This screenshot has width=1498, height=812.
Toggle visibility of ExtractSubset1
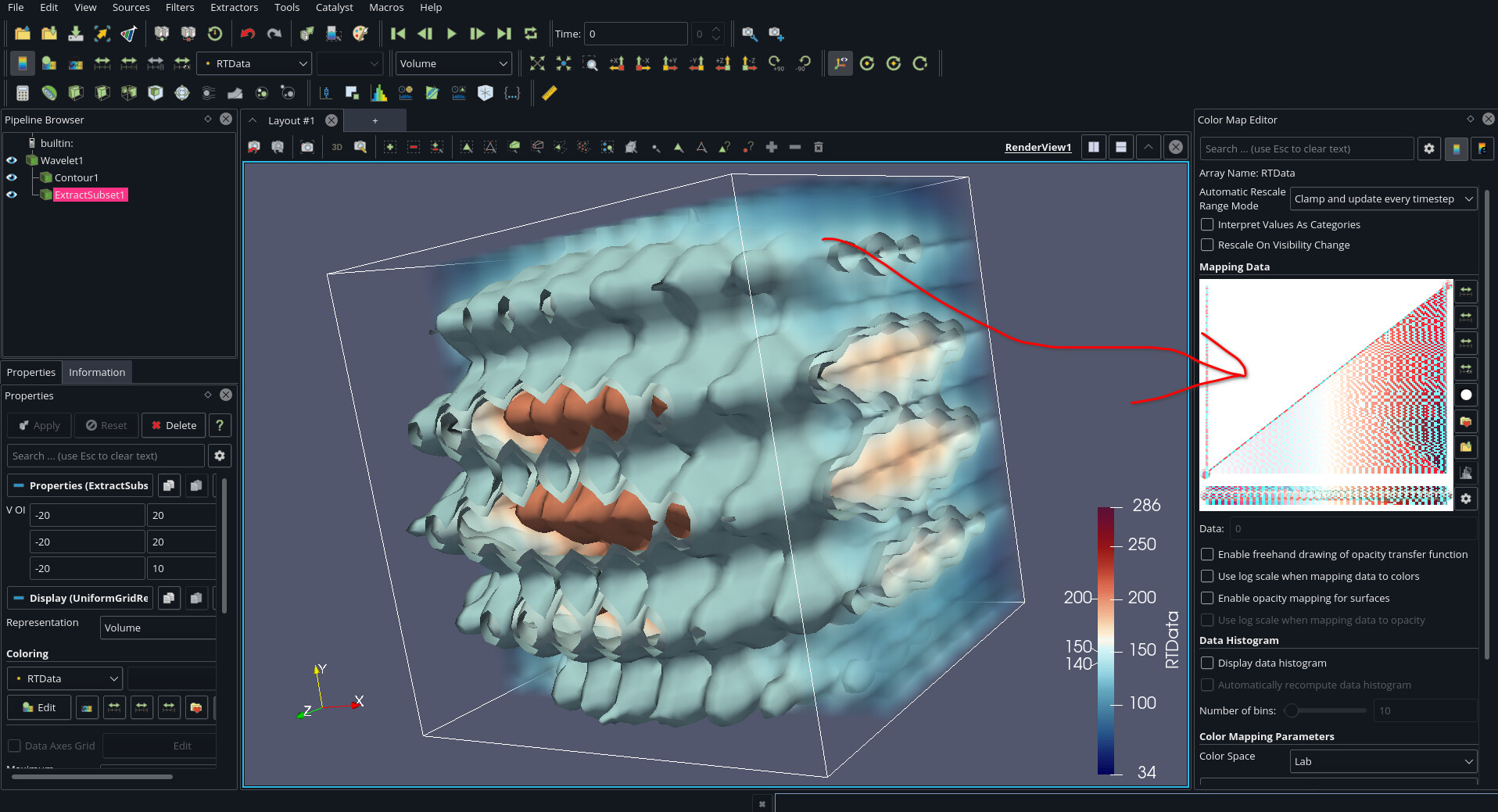12,195
